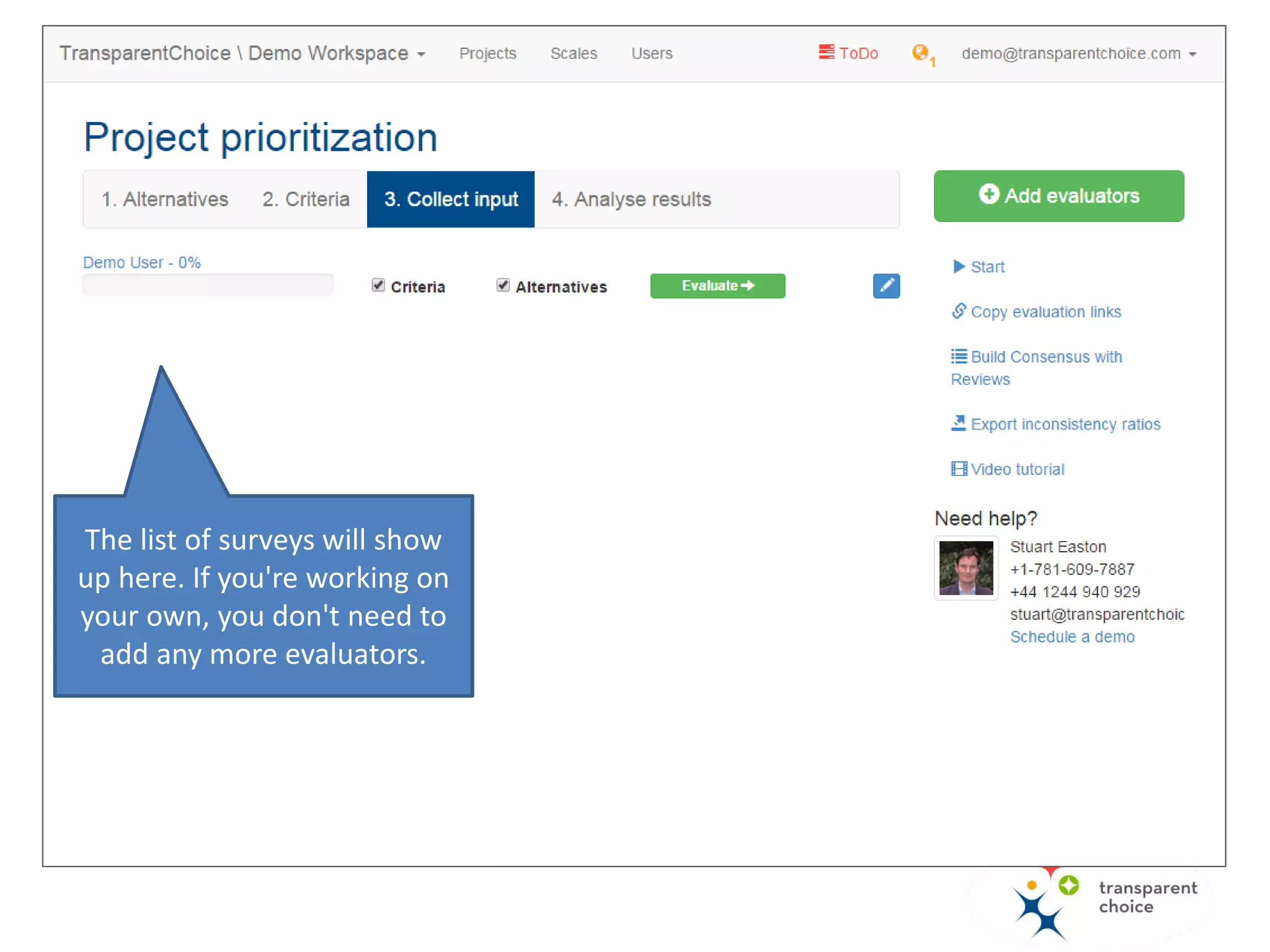Click the orange notification icon with 1
This screenshot has width=1270, height=952.
point(923,55)
